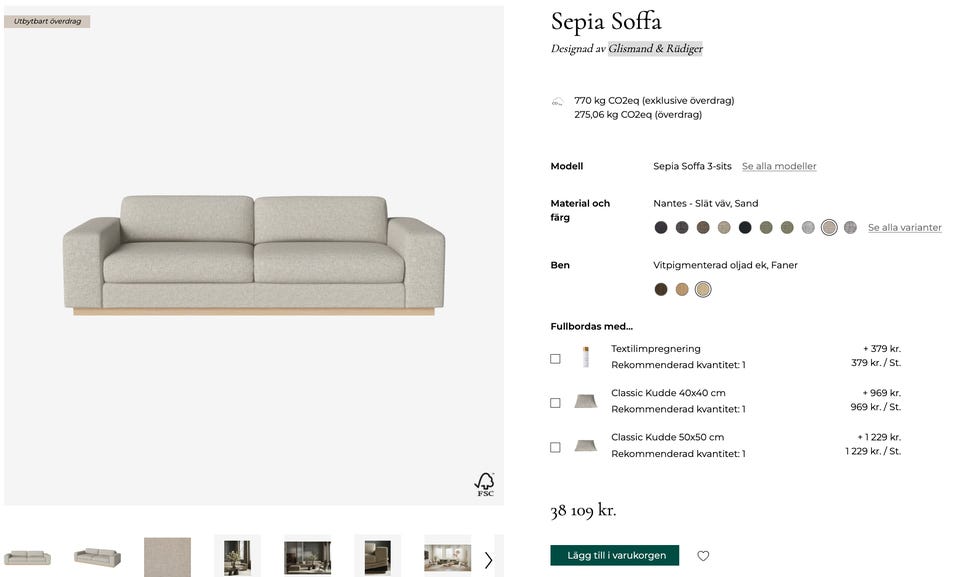Expand 'Se alla varianter' fabric options

pos(904,228)
